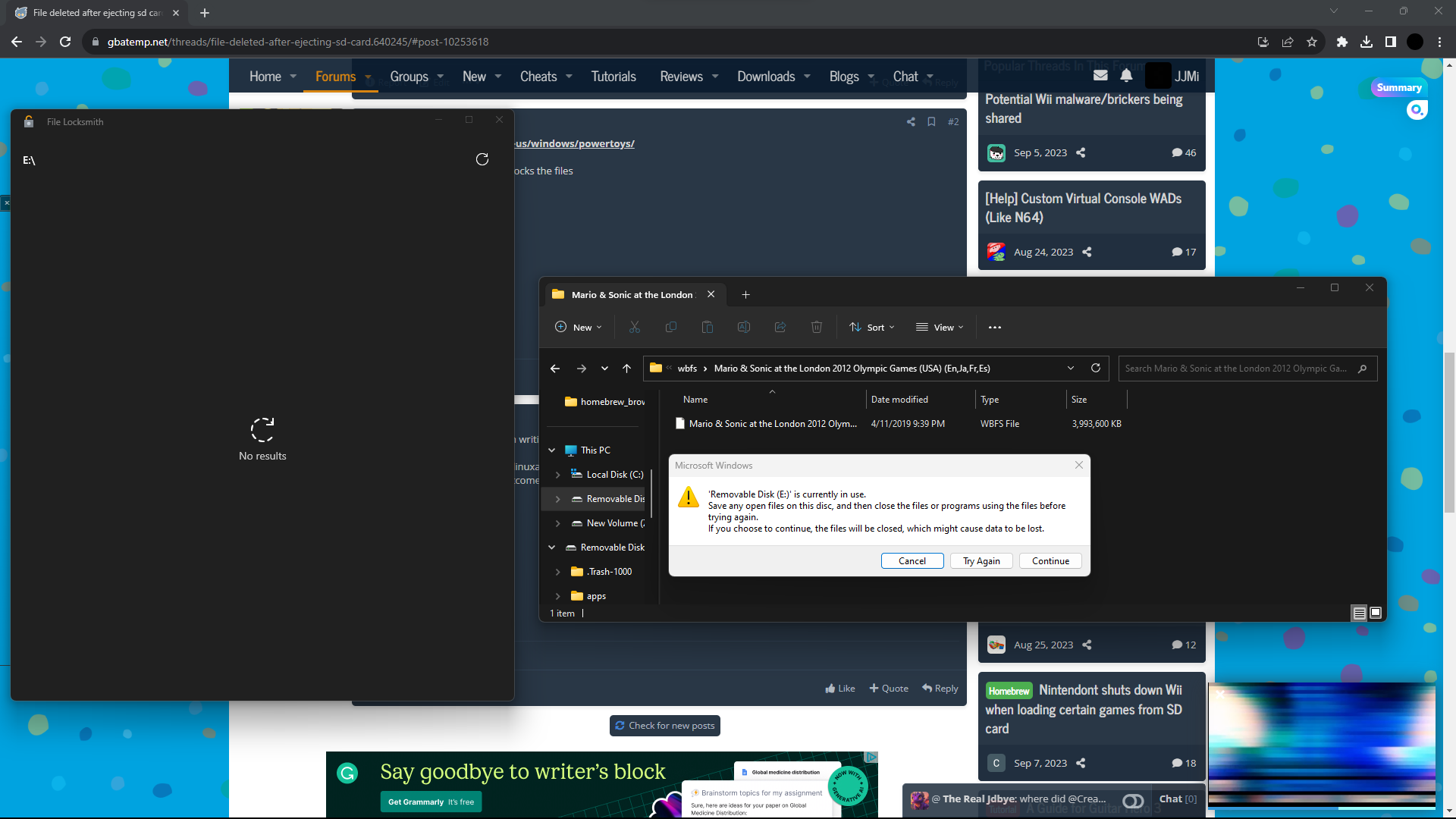The width and height of the screenshot is (1456, 819).
Task: Click the Quote link on post
Action: (889, 689)
